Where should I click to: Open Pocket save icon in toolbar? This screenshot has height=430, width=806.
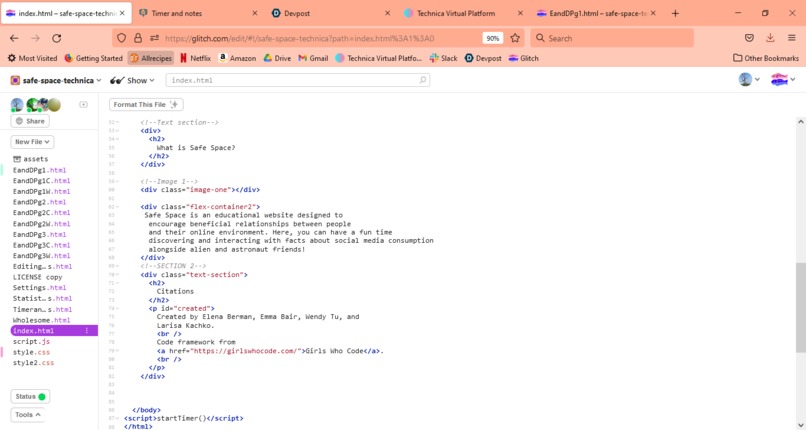749,38
